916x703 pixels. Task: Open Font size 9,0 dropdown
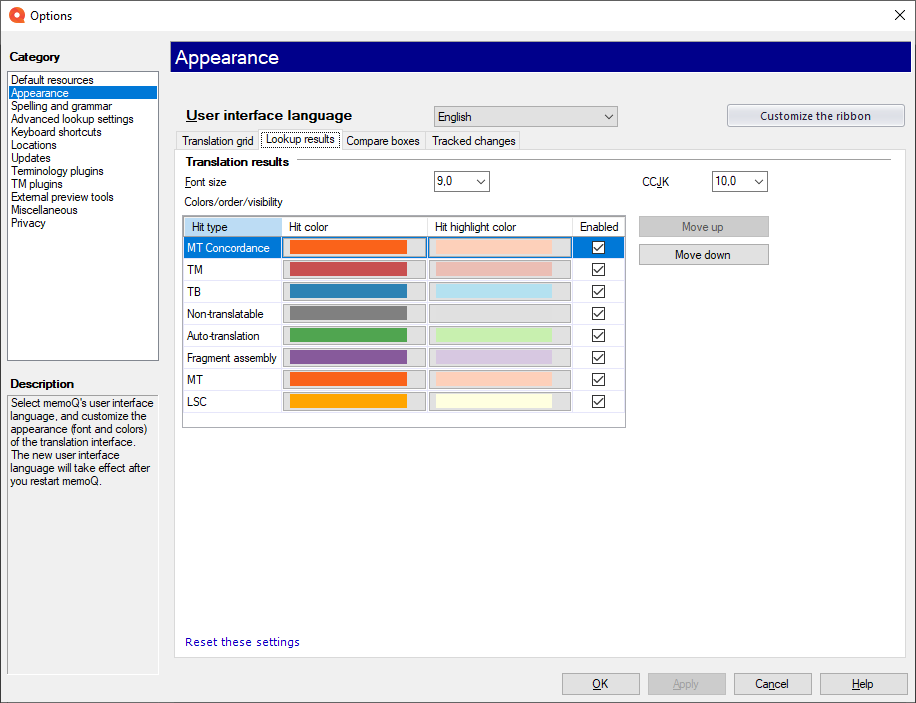462,182
